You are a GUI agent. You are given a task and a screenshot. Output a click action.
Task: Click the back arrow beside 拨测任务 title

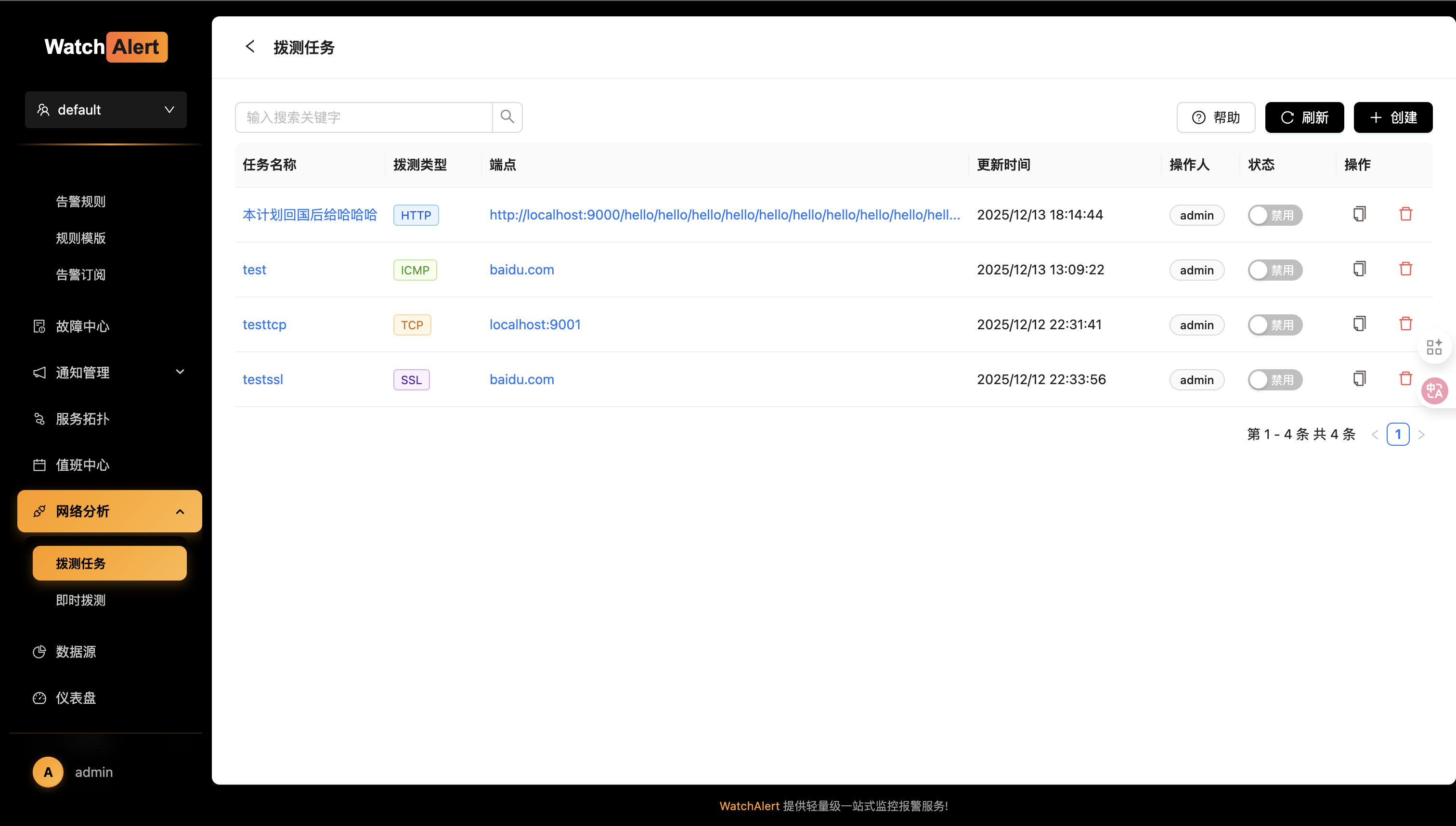click(x=250, y=47)
